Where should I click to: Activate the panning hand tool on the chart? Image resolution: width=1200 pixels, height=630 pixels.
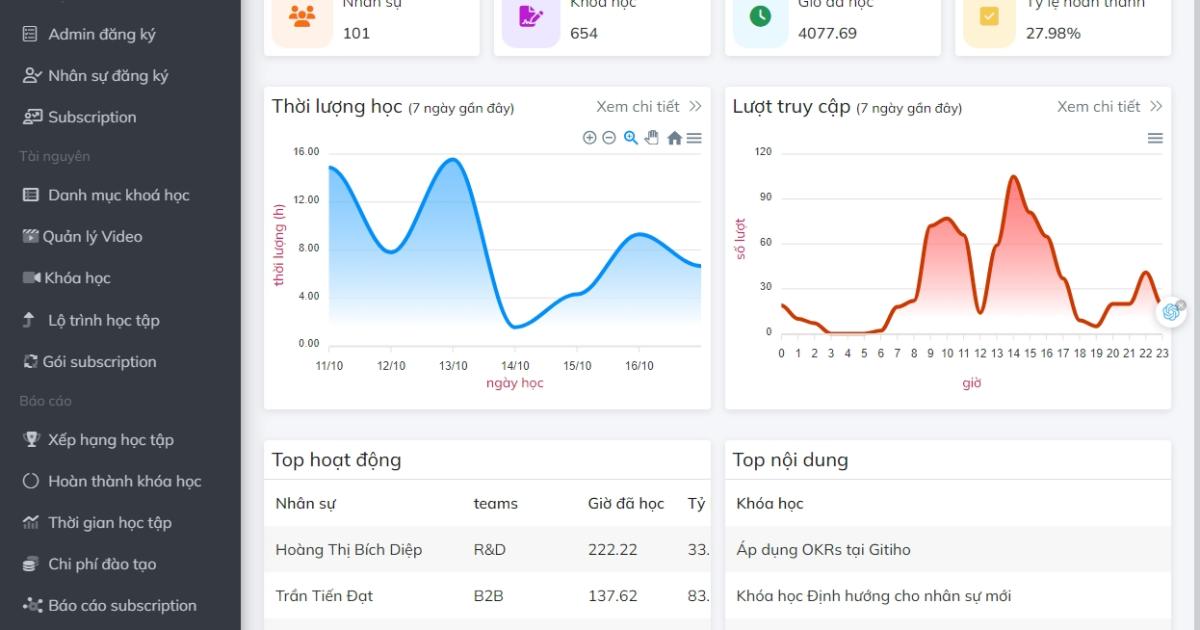click(x=652, y=138)
